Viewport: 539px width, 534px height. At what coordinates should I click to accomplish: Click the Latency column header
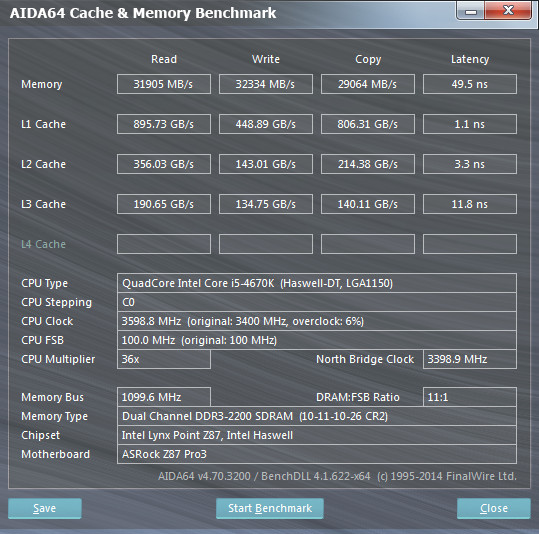(470, 59)
